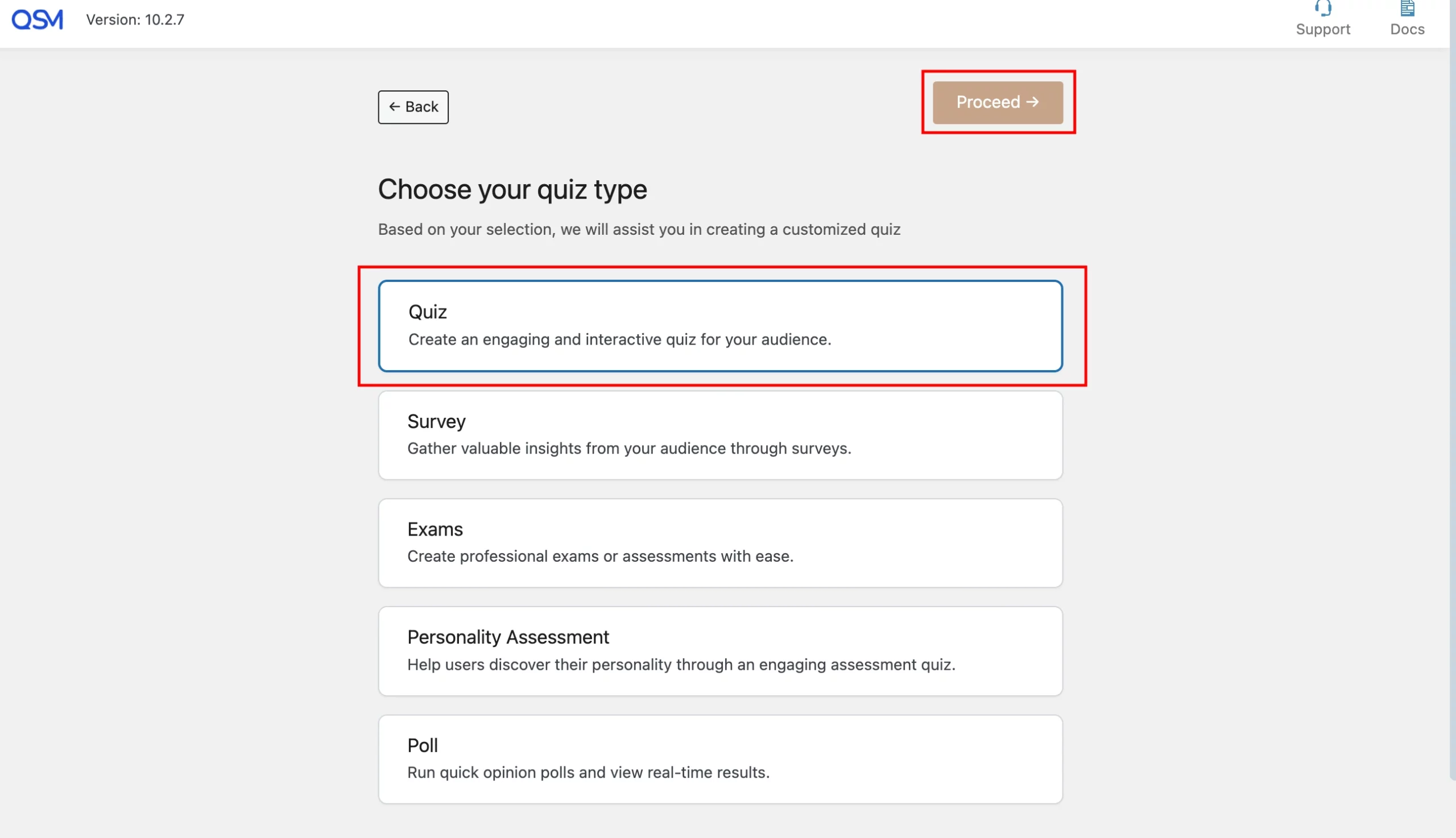Click the Docs text label
The image size is (1456, 838).
tap(1407, 29)
